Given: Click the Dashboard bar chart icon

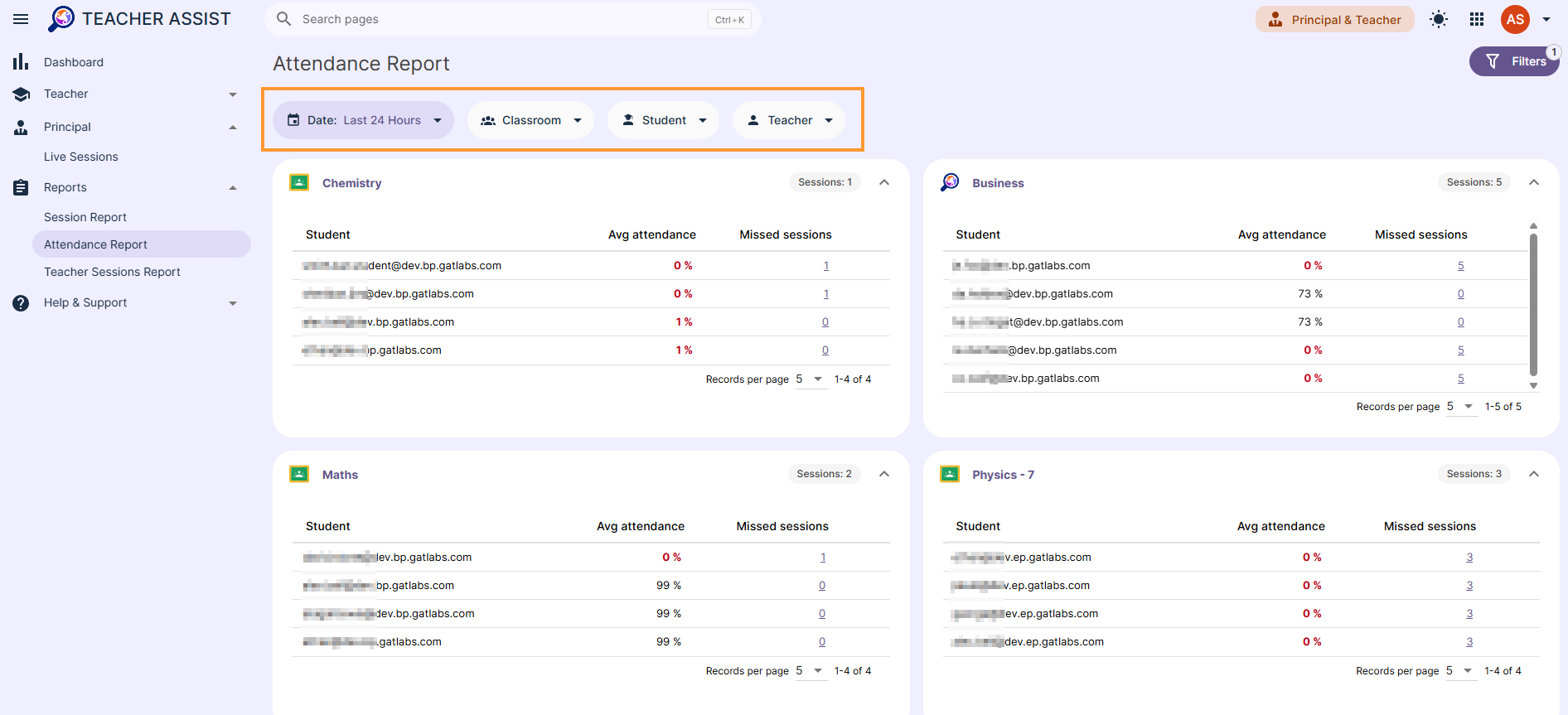Looking at the screenshot, I should [x=21, y=62].
